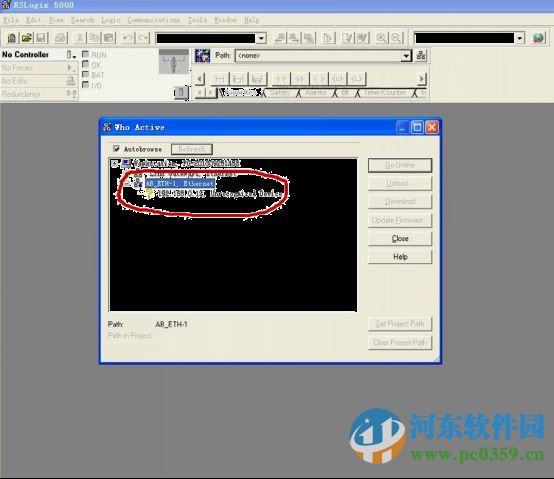Image resolution: width=554 pixels, height=479 pixels.
Task: Click the Download button
Action: (400, 202)
